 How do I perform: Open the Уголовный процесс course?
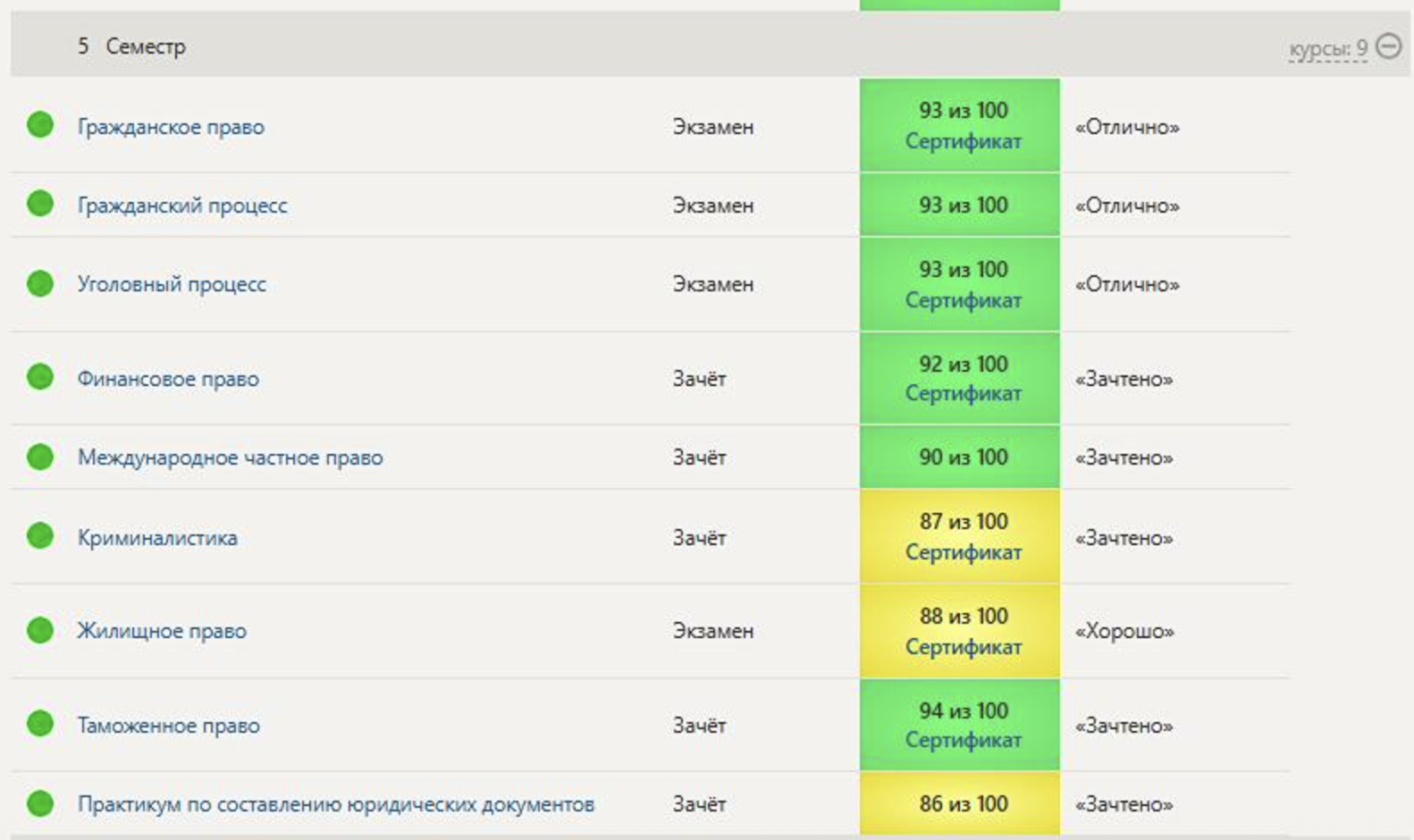tap(172, 284)
